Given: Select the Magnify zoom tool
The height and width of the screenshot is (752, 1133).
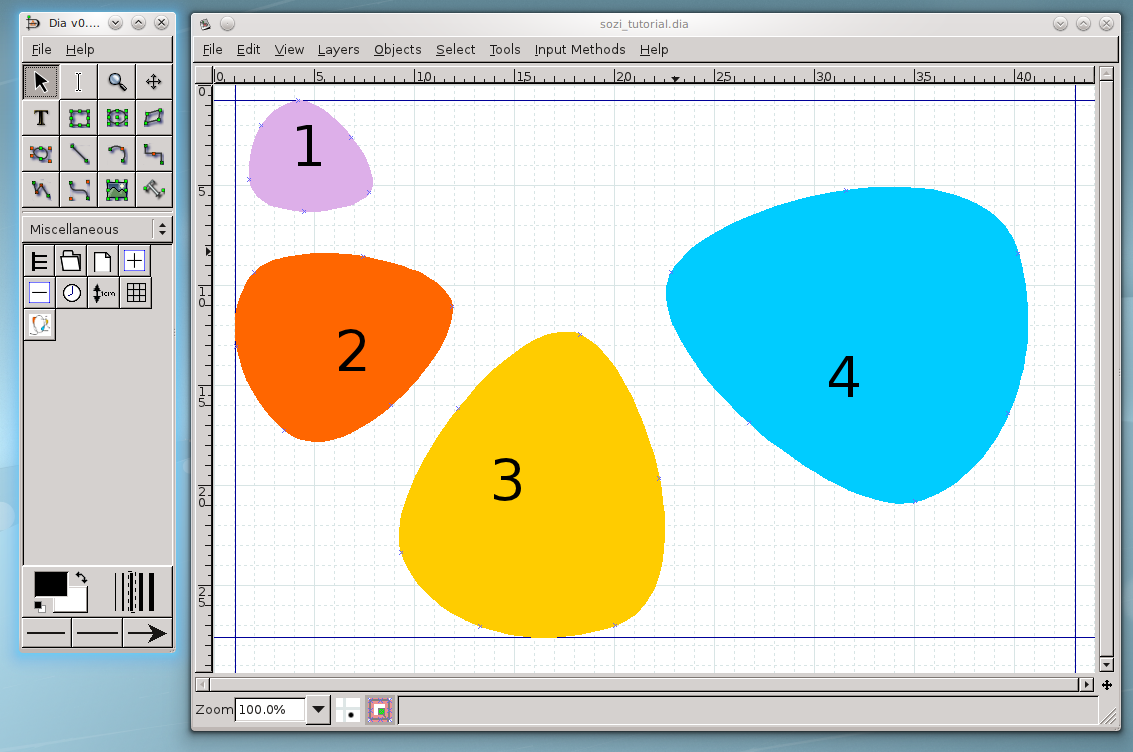Looking at the screenshot, I should [x=117, y=82].
